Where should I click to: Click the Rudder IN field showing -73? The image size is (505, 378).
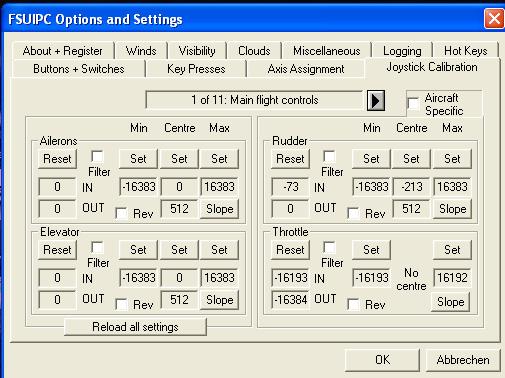pyautogui.click(x=290, y=187)
